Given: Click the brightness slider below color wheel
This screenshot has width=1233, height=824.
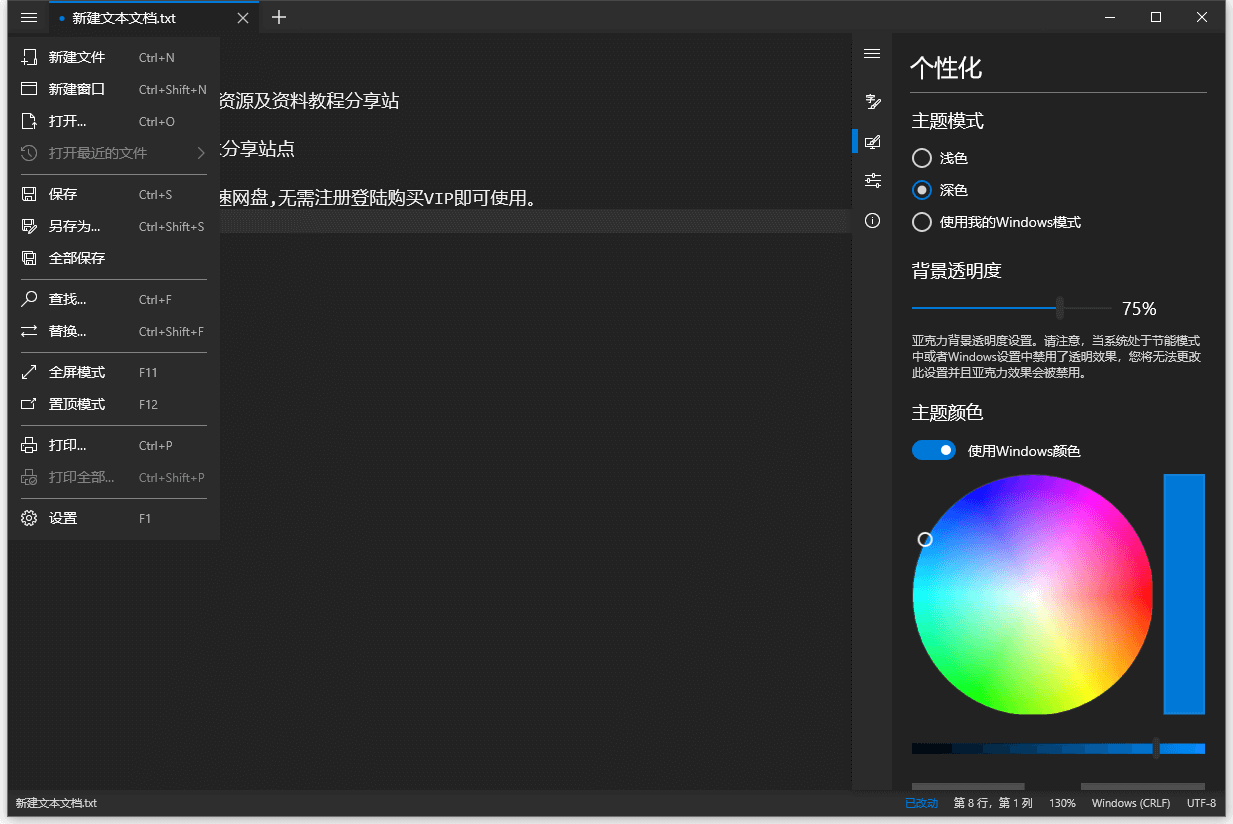Looking at the screenshot, I should (1058, 748).
